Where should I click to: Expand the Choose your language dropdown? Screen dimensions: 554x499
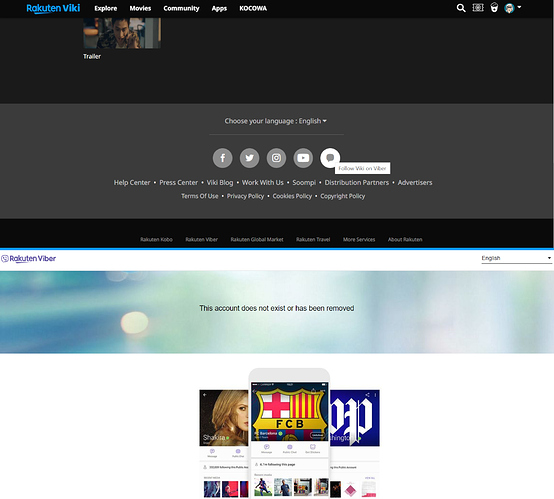click(x=276, y=121)
